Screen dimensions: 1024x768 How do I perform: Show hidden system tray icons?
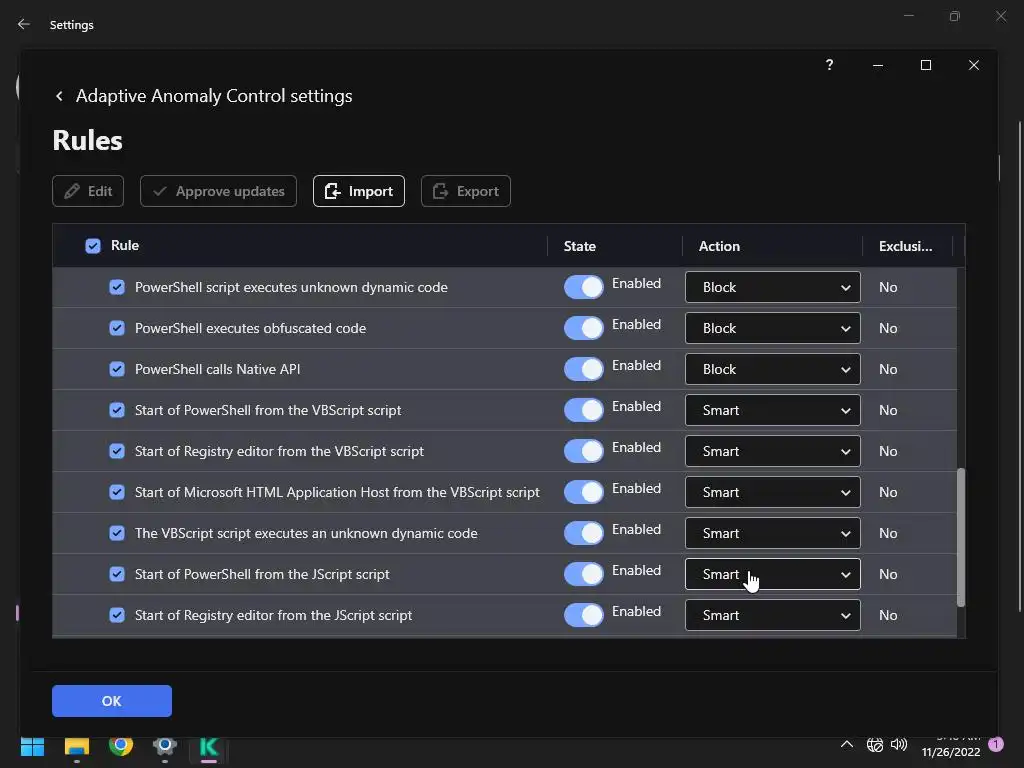(x=846, y=745)
